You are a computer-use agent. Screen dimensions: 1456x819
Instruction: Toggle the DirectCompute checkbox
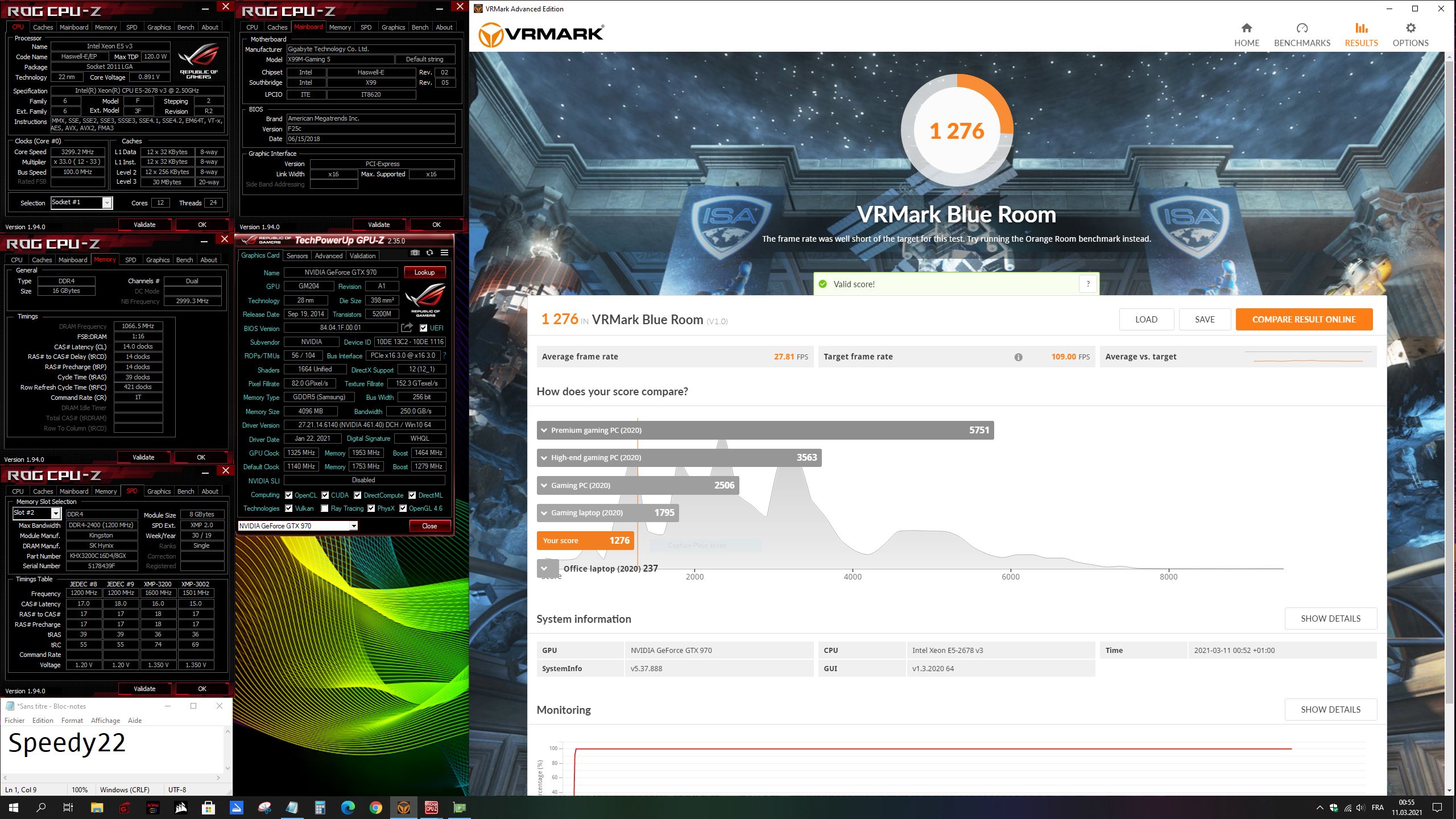click(x=357, y=495)
